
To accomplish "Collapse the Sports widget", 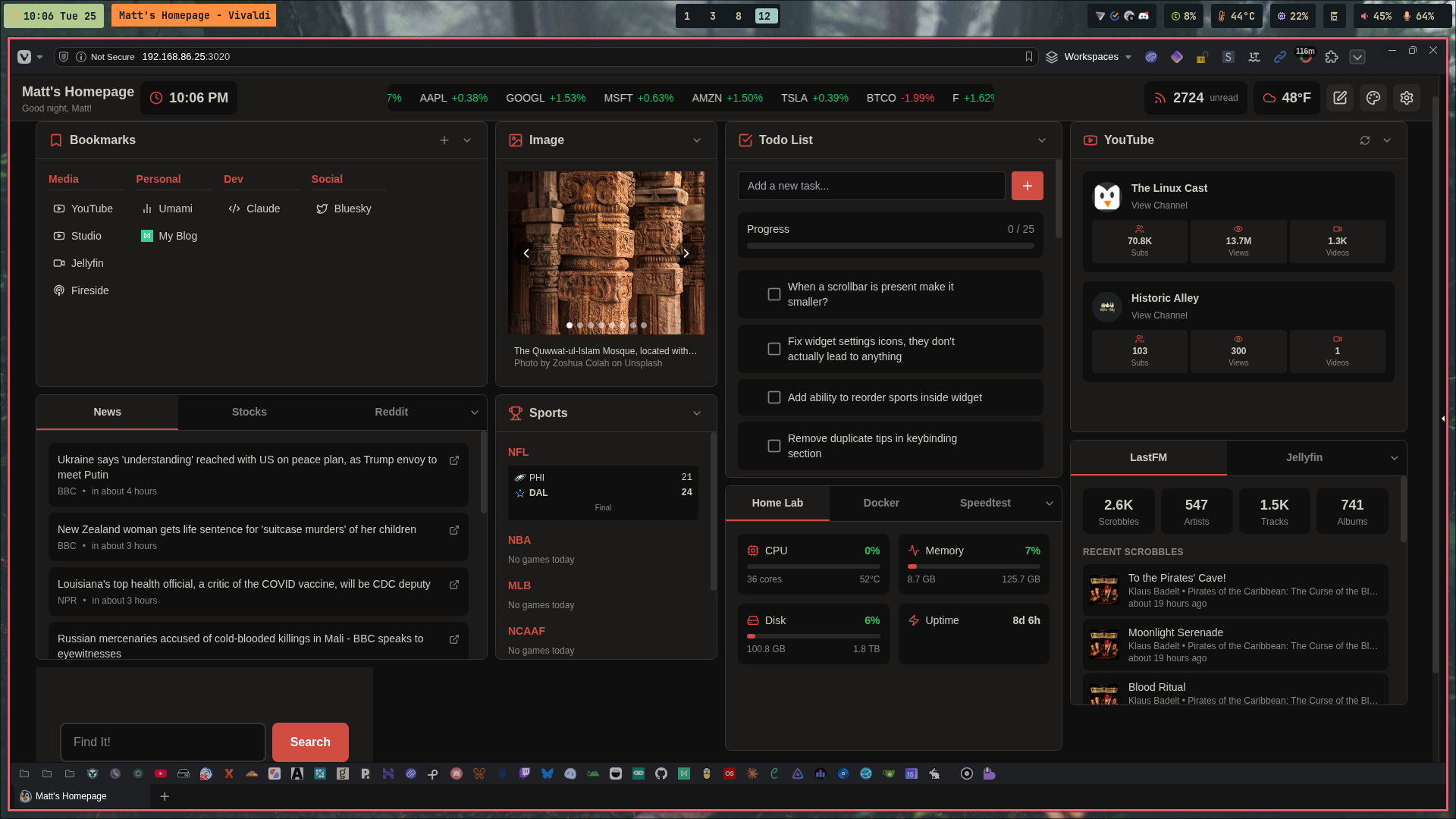I will [x=696, y=413].
